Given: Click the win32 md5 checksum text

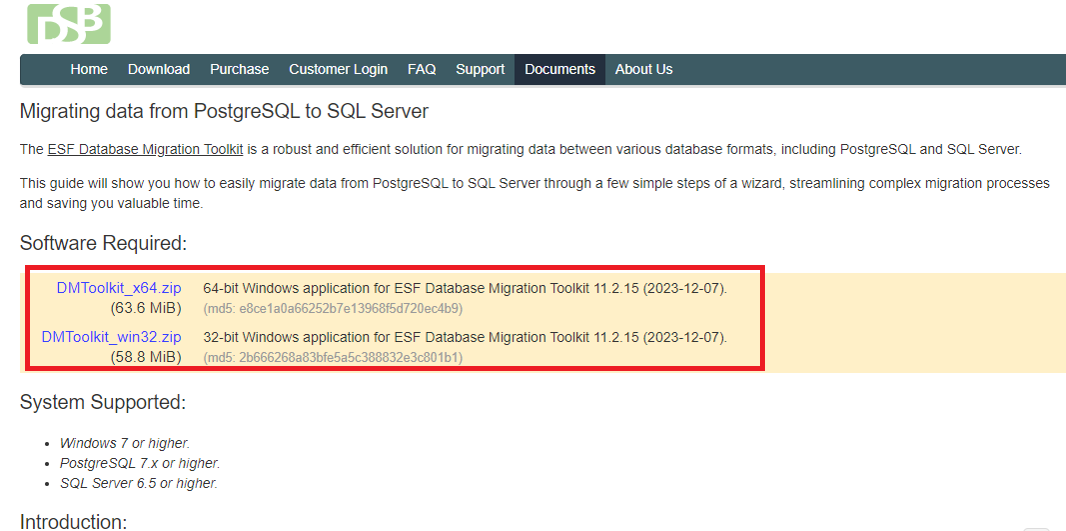Looking at the screenshot, I should click(x=333, y=357).
